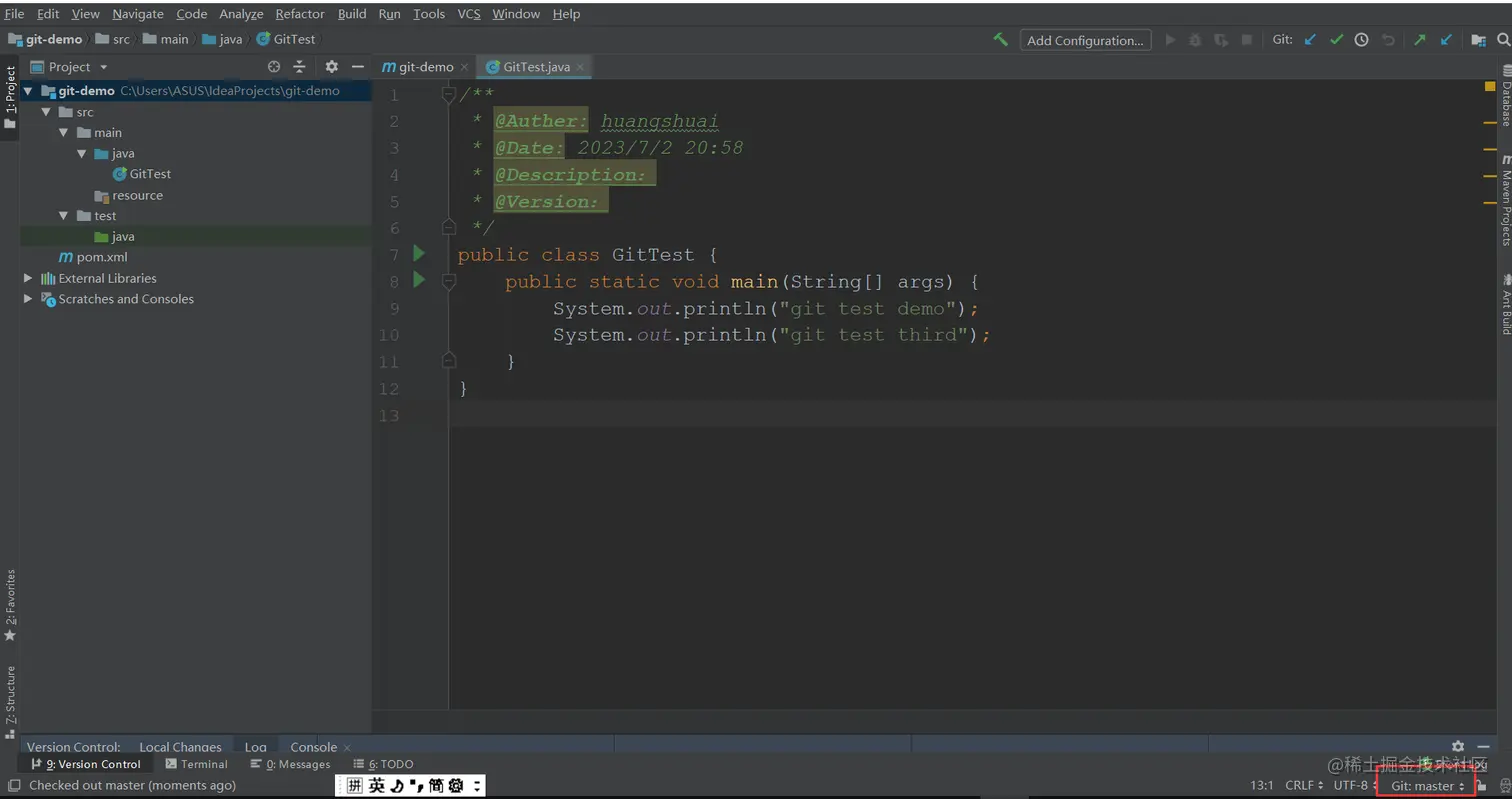Select the GitTest class in project tree

pos(142,174)
